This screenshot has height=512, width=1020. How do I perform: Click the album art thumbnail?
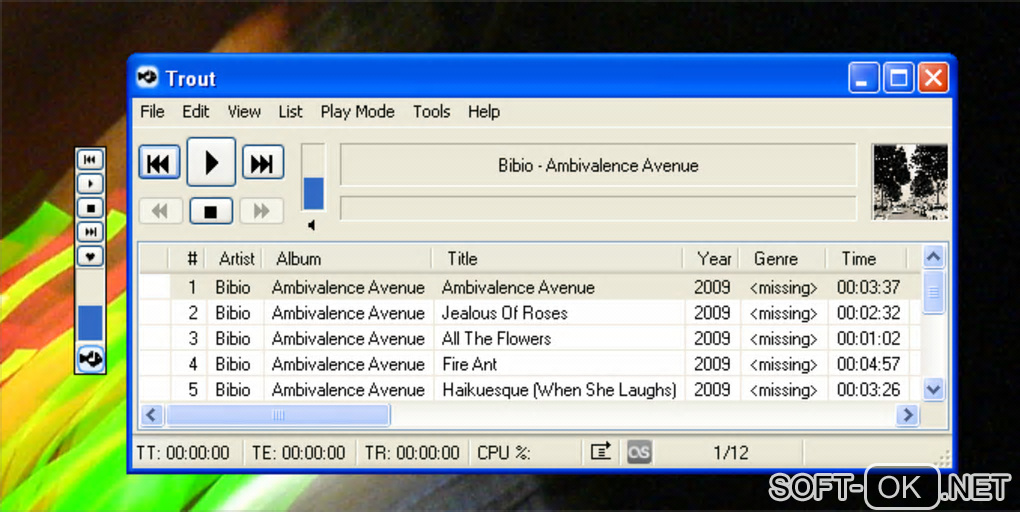point(909,182)
